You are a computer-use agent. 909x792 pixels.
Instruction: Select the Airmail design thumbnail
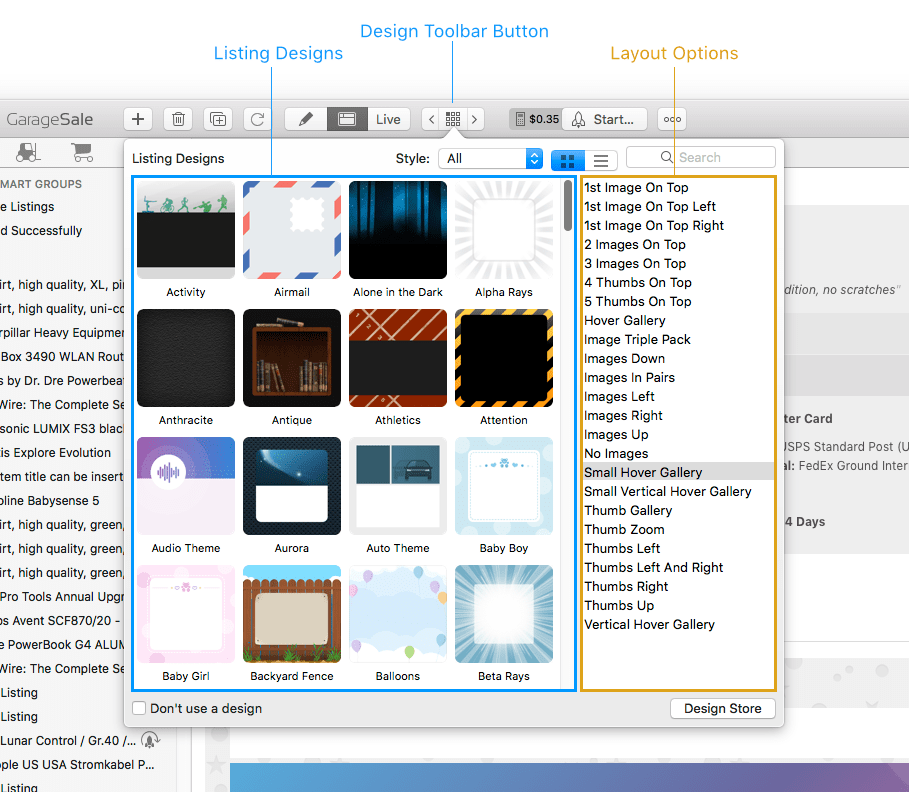291,230
